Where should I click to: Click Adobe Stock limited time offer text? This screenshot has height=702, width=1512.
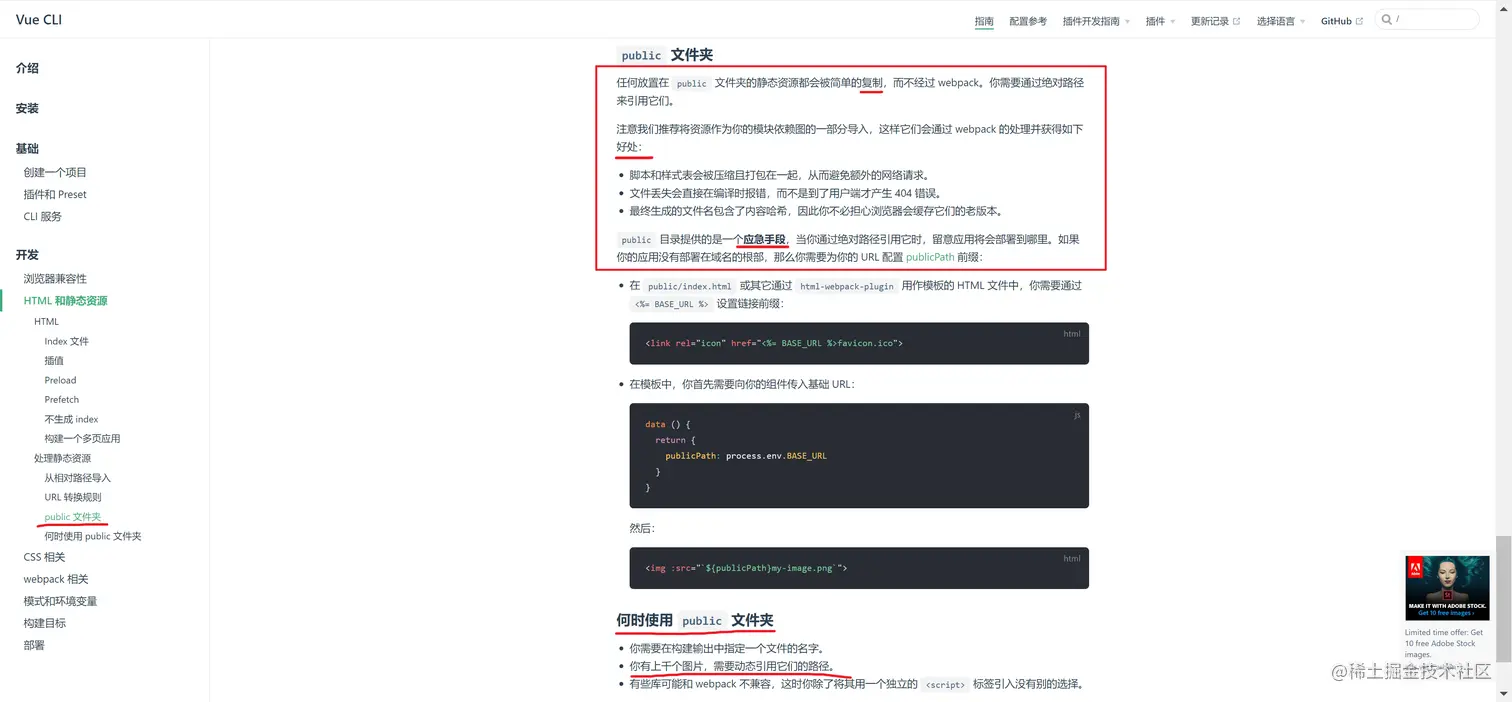tap(1444, 643)
